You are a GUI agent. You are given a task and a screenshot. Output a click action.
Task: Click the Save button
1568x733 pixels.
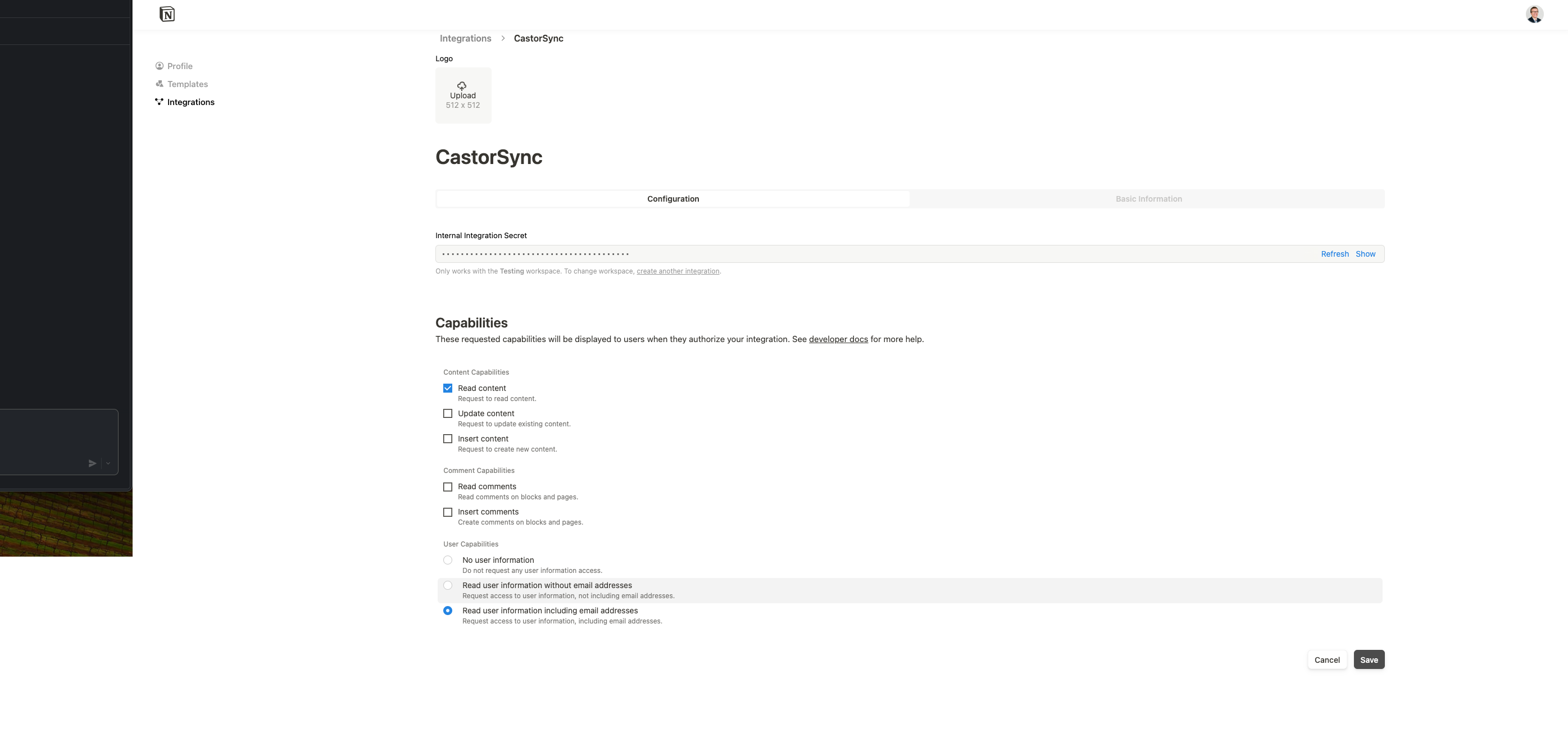click(1369, 660)
